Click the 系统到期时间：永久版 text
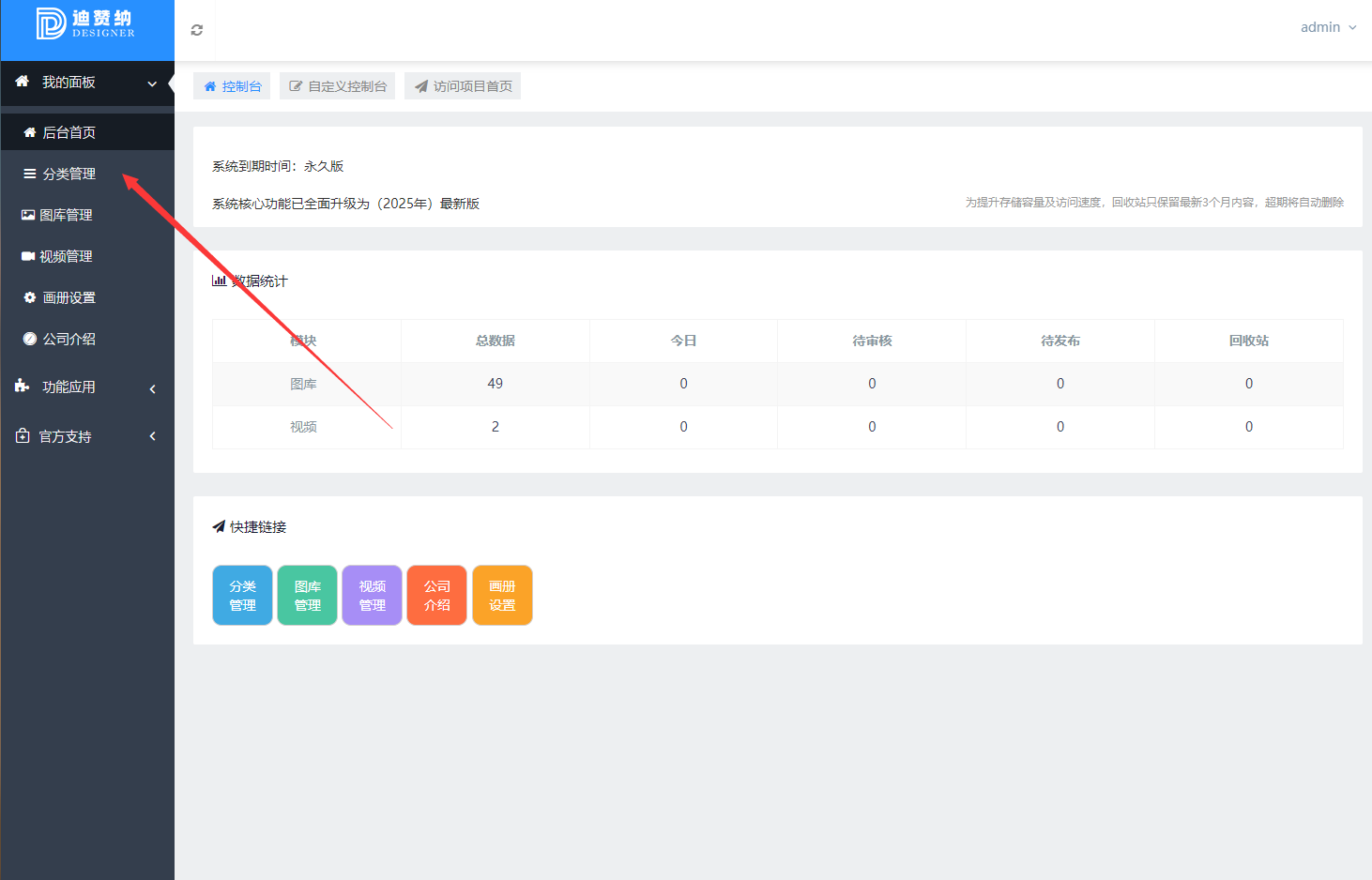1372x880 pixels. point(278,166)
